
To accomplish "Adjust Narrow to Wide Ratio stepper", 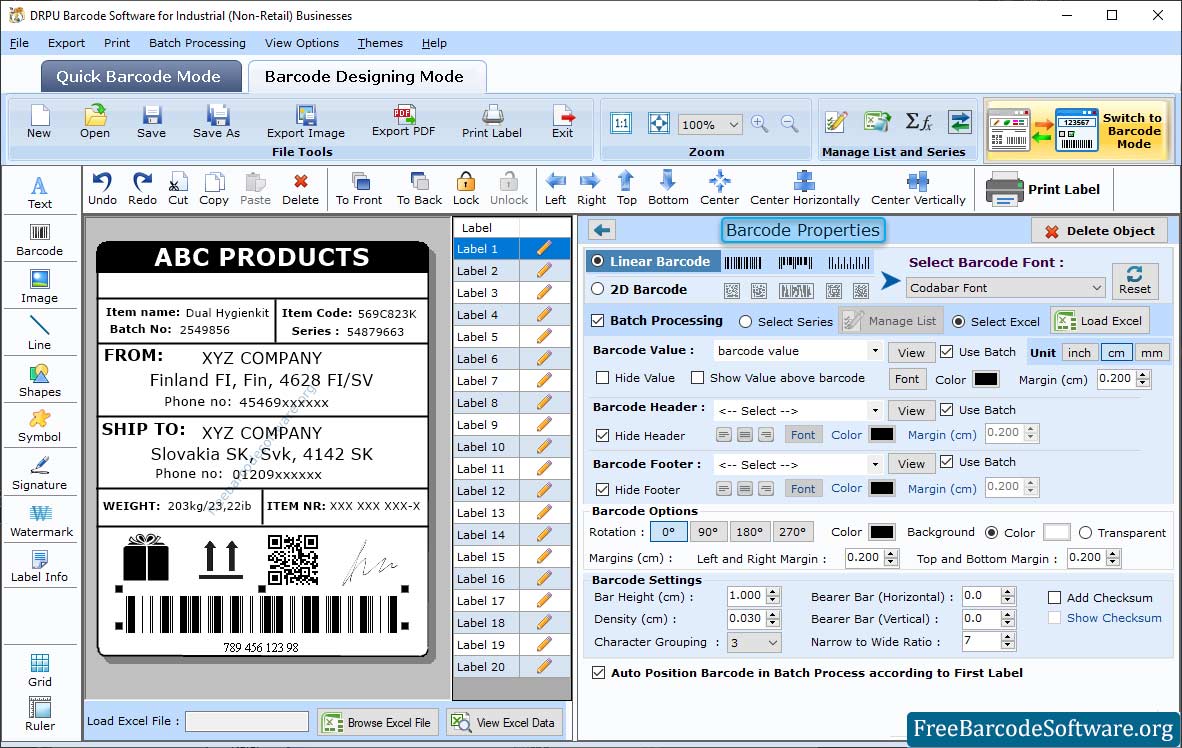I will pyautogui.click(x=1008, y=642).
